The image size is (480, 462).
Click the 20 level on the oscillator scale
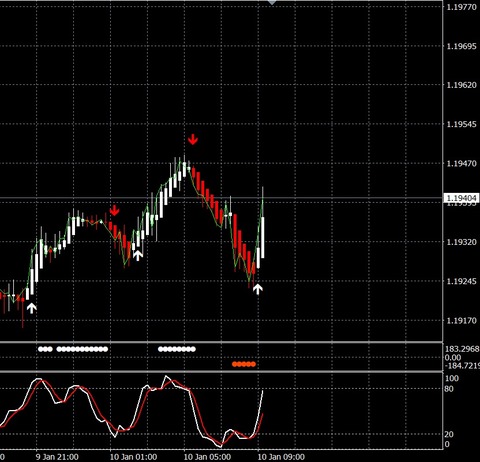[x=449, y=434]
